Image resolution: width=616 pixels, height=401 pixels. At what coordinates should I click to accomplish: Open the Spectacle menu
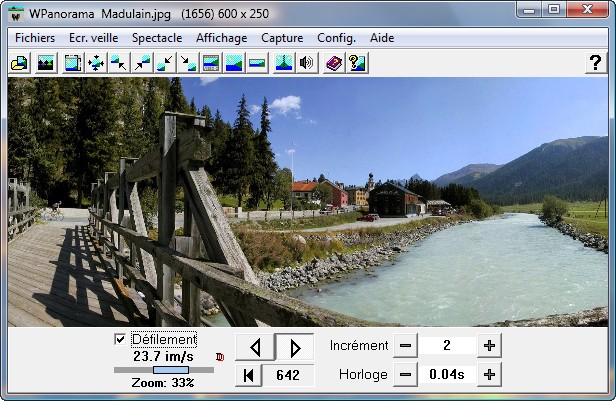pyautogui.click(x=157, y=38)
